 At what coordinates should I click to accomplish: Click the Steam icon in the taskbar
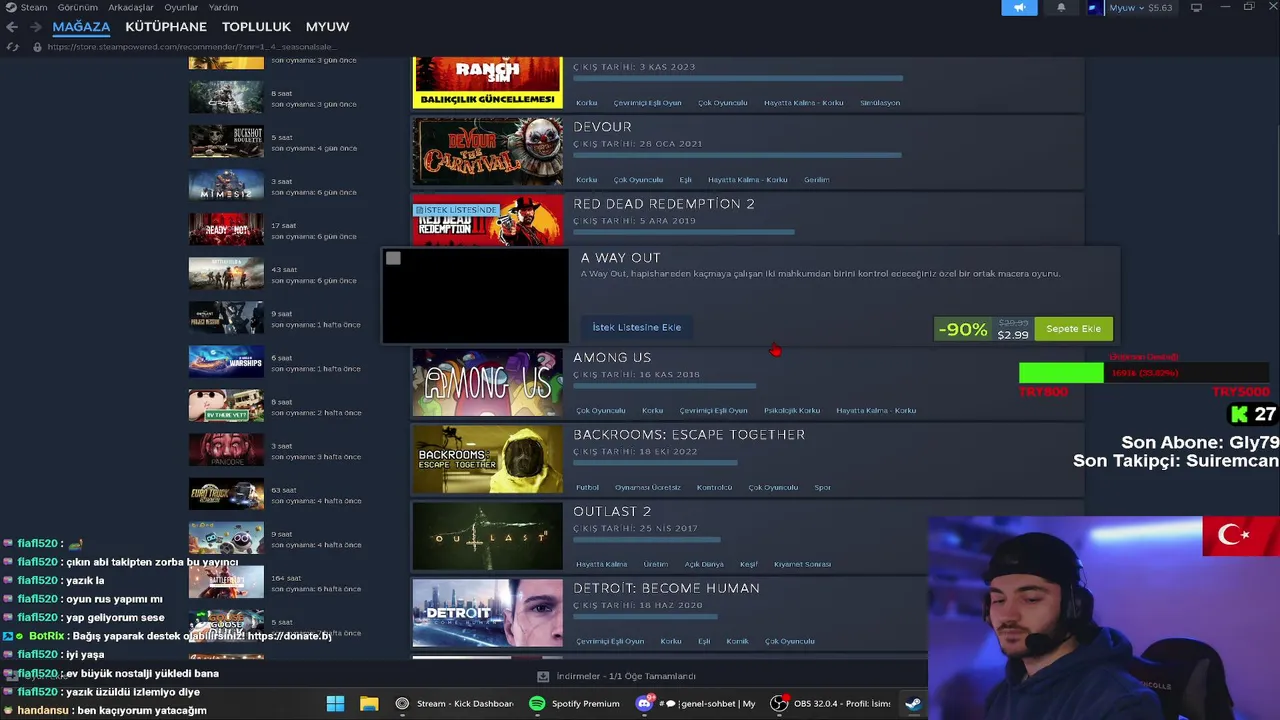tap(913, 703)
